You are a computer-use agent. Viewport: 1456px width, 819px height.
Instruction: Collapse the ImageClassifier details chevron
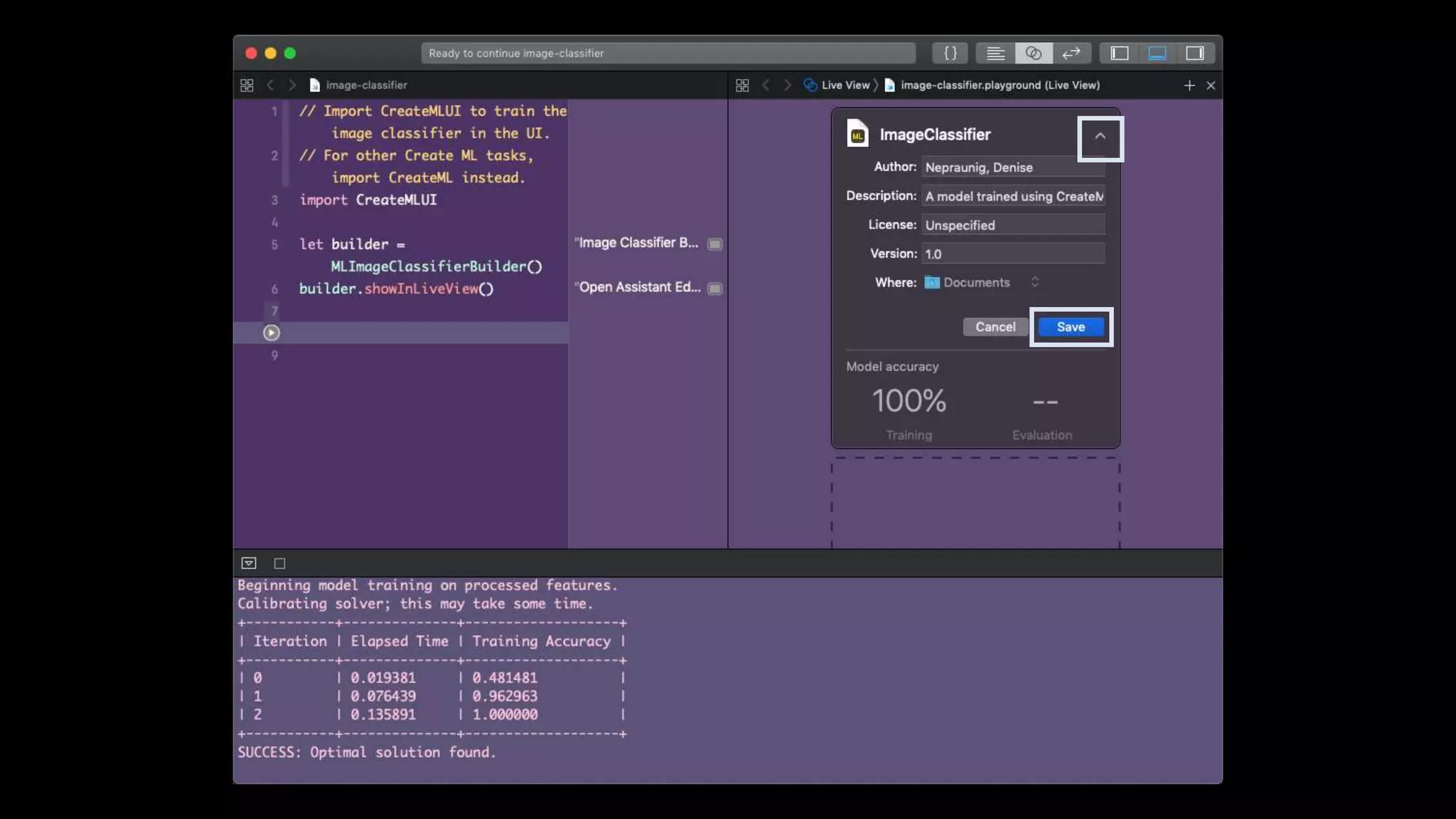(1100, 136)
